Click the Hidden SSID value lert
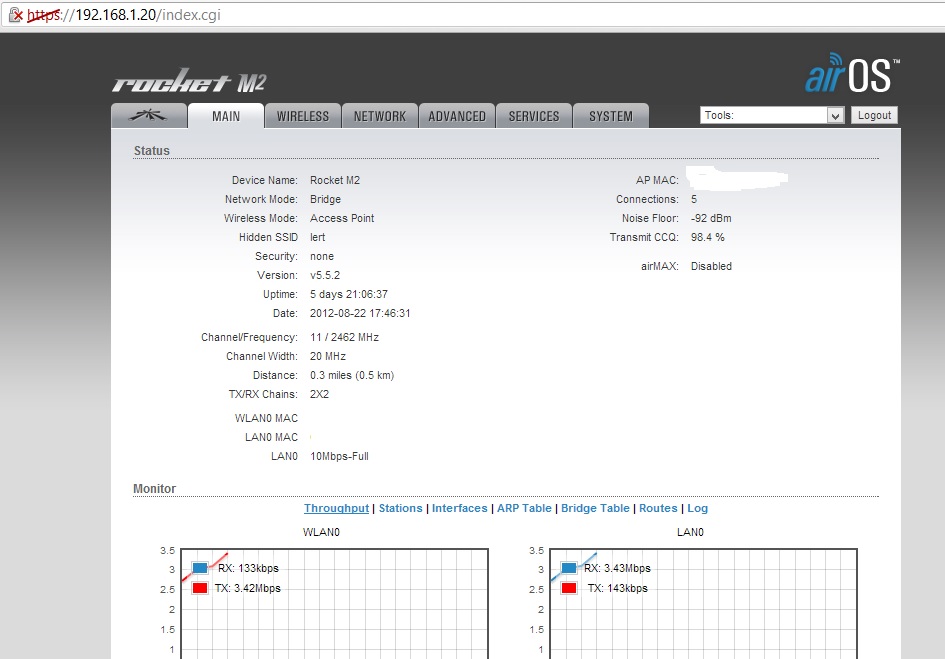 click(x=318, y=238)
